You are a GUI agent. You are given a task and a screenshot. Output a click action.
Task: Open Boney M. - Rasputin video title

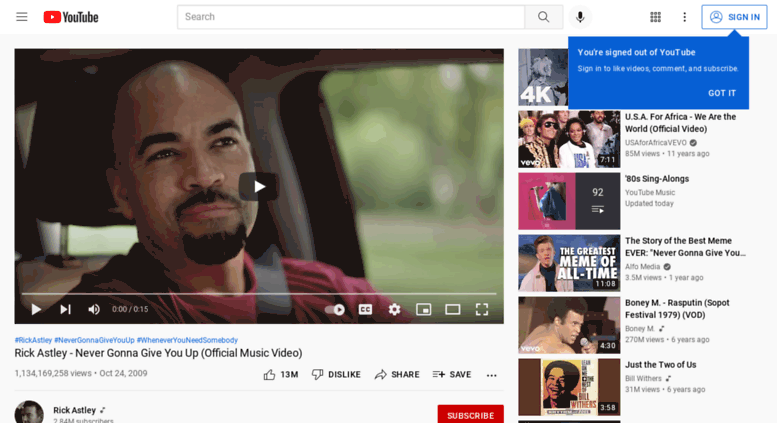[676, 309]
